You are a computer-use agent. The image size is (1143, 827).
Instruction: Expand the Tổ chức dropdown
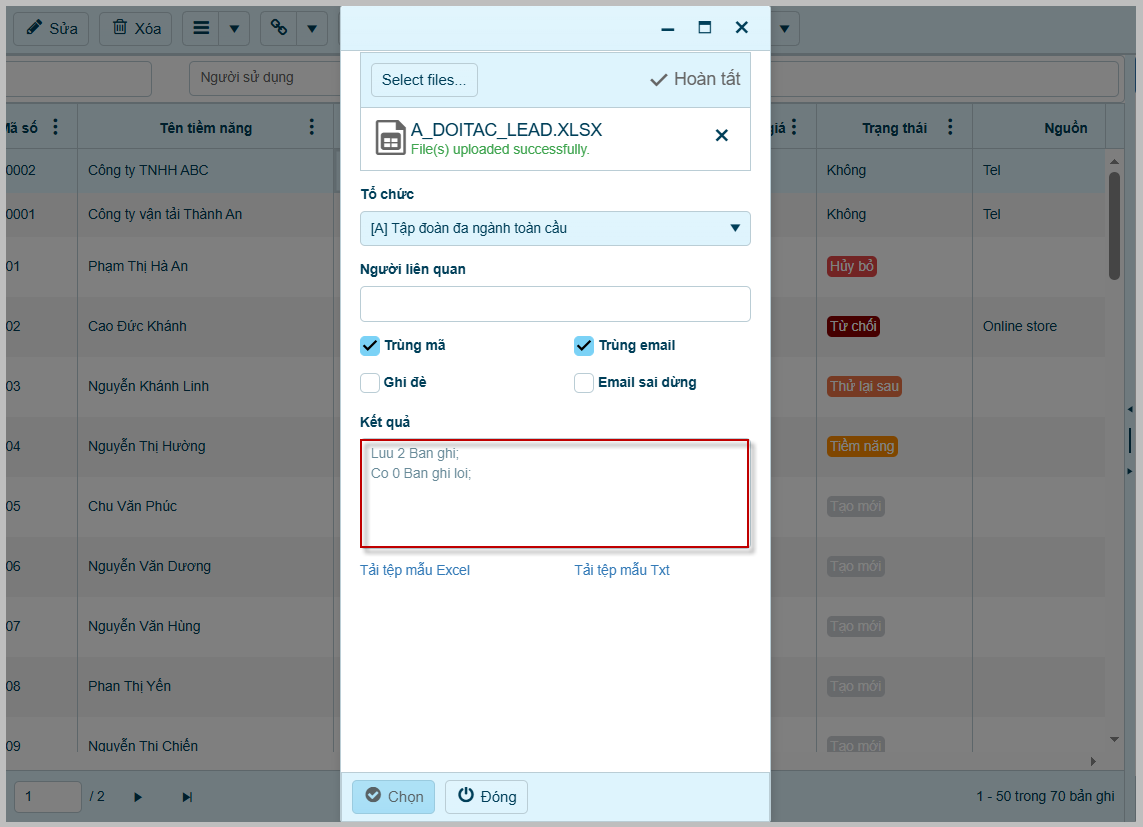click(x=737, y=228)
